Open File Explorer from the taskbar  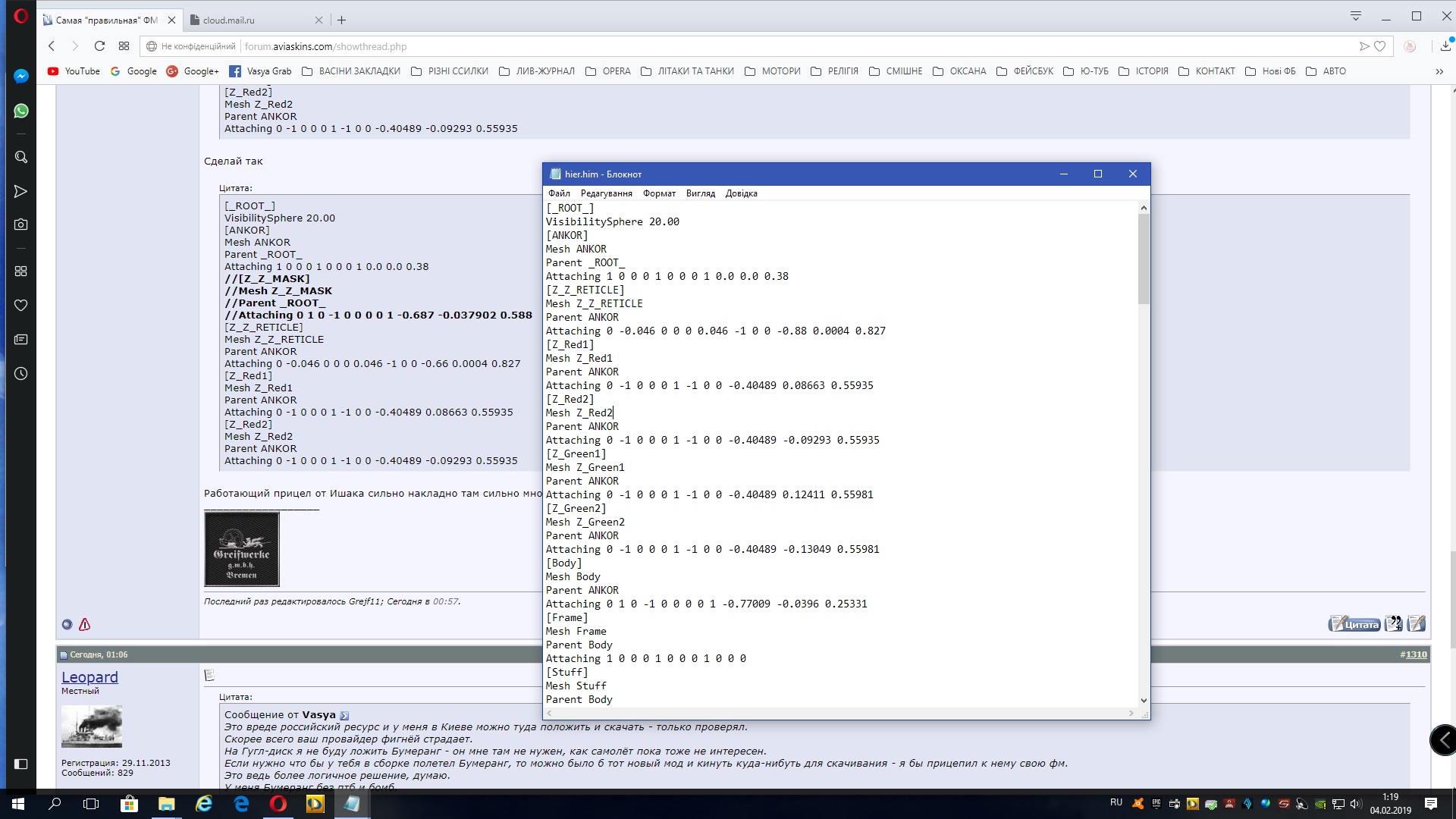pyautogui.click(x=166, y=804)
